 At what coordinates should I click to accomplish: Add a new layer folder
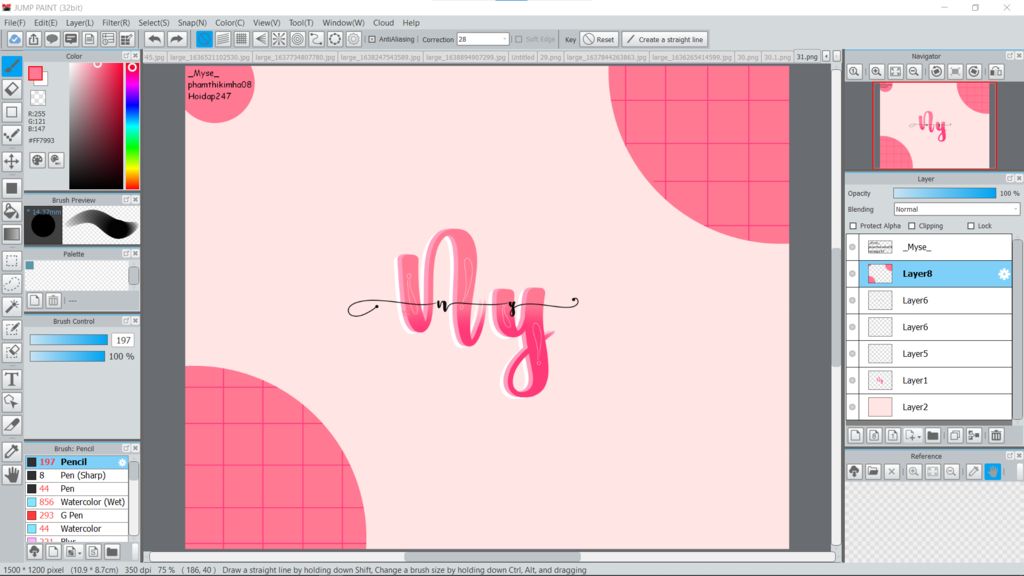pos(933,436)
